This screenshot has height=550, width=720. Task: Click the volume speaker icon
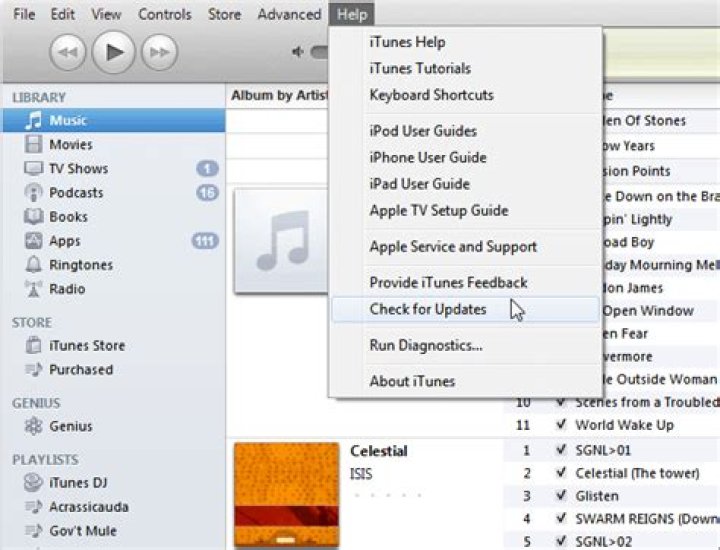298,52
